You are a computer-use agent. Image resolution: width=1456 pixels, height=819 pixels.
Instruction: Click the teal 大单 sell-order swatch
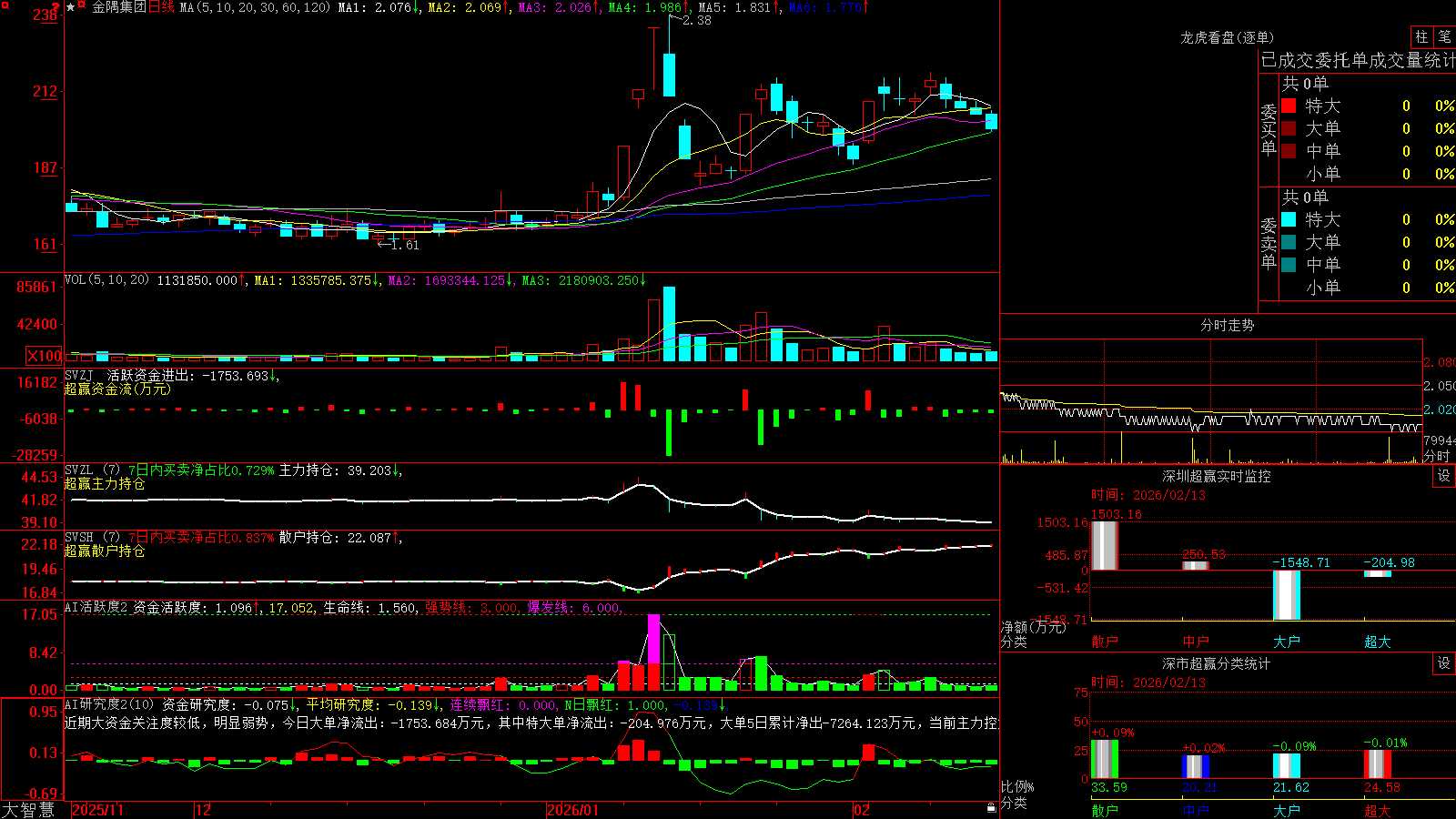coord(1289,242)
